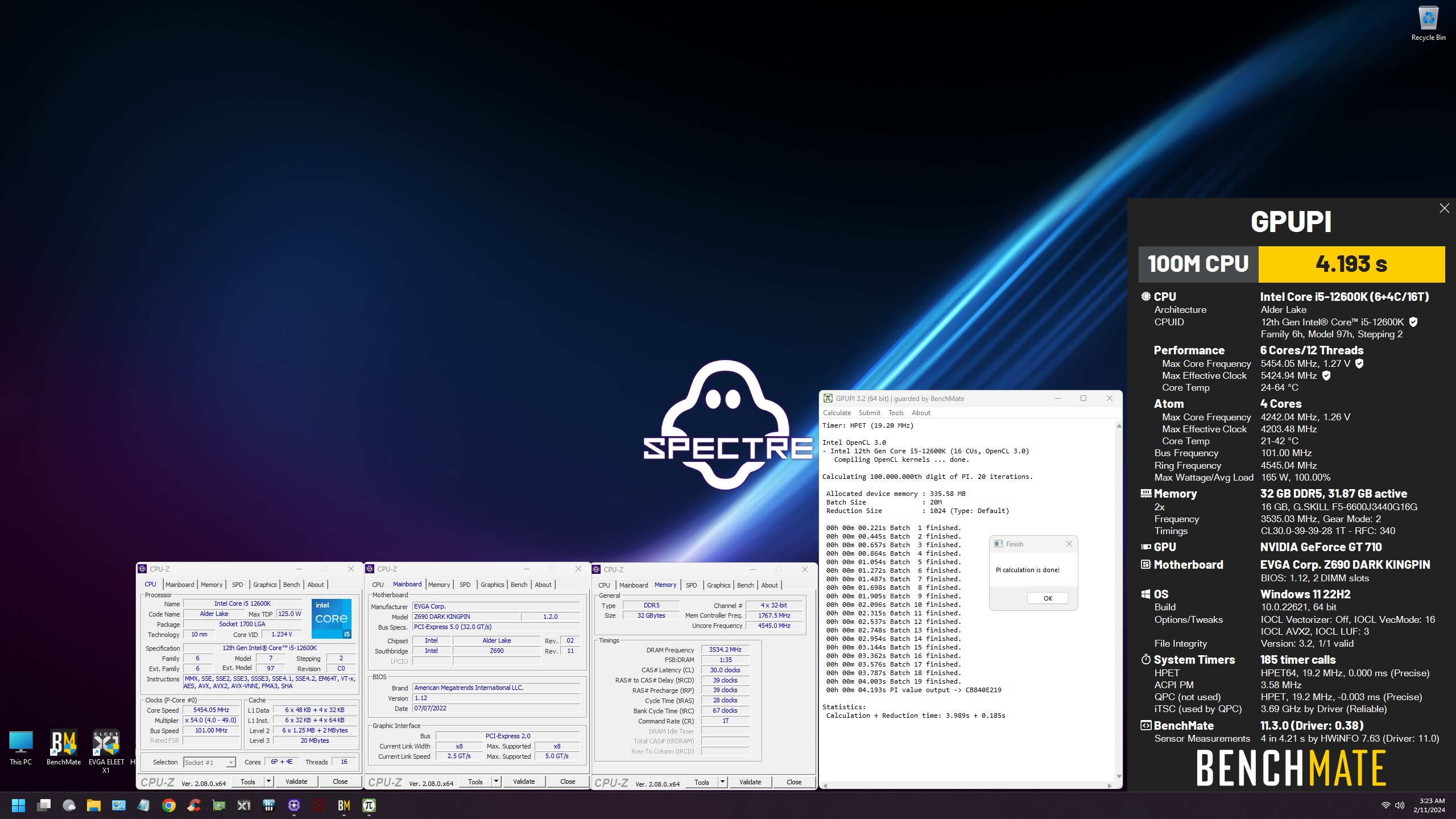
Task: Open the Wi-Fi network tray icon
Action: [1385, 805]
